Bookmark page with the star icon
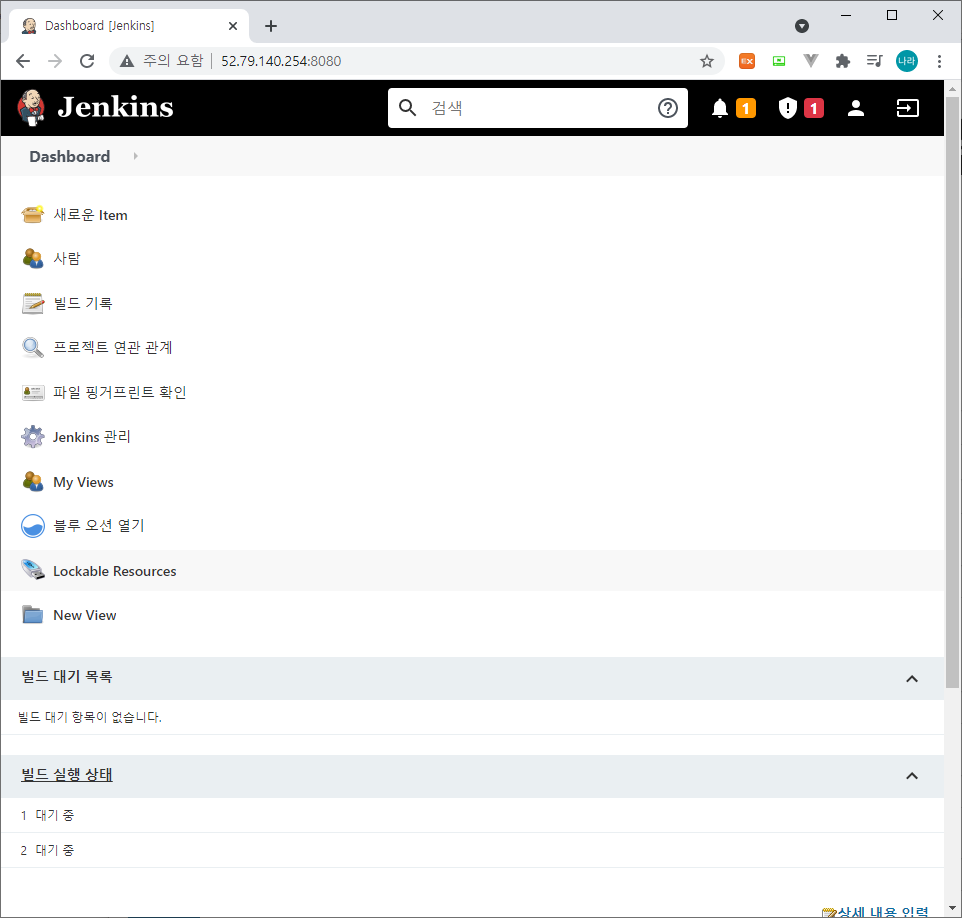This screenshot has width=962, height=918. point(707,61)
